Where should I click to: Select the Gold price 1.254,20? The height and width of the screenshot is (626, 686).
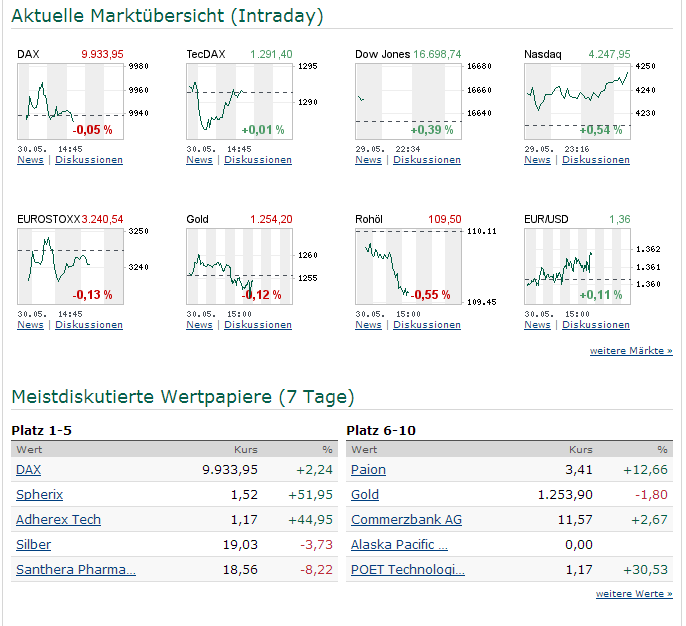(271, 219)
